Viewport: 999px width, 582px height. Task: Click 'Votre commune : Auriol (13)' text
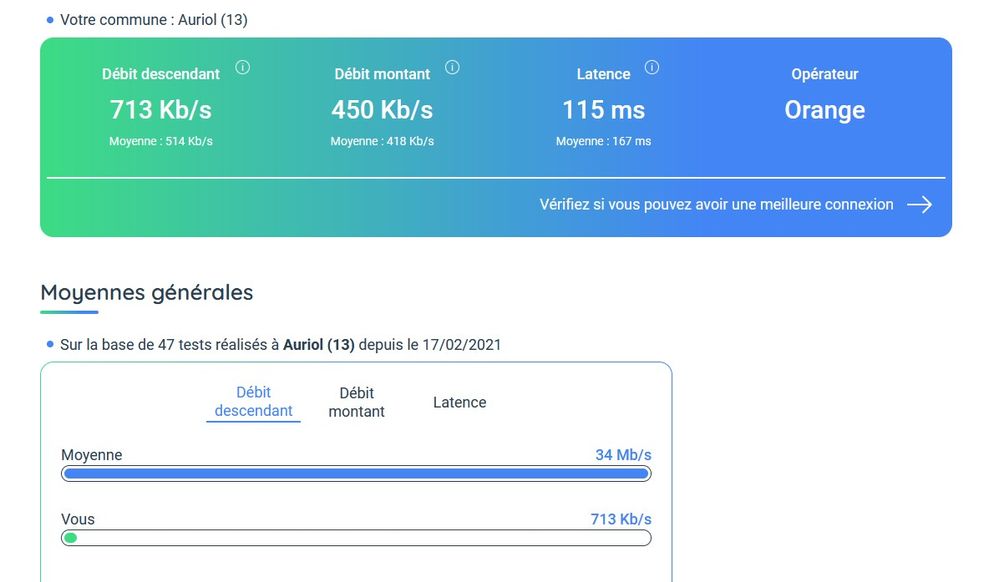point(154,20)
